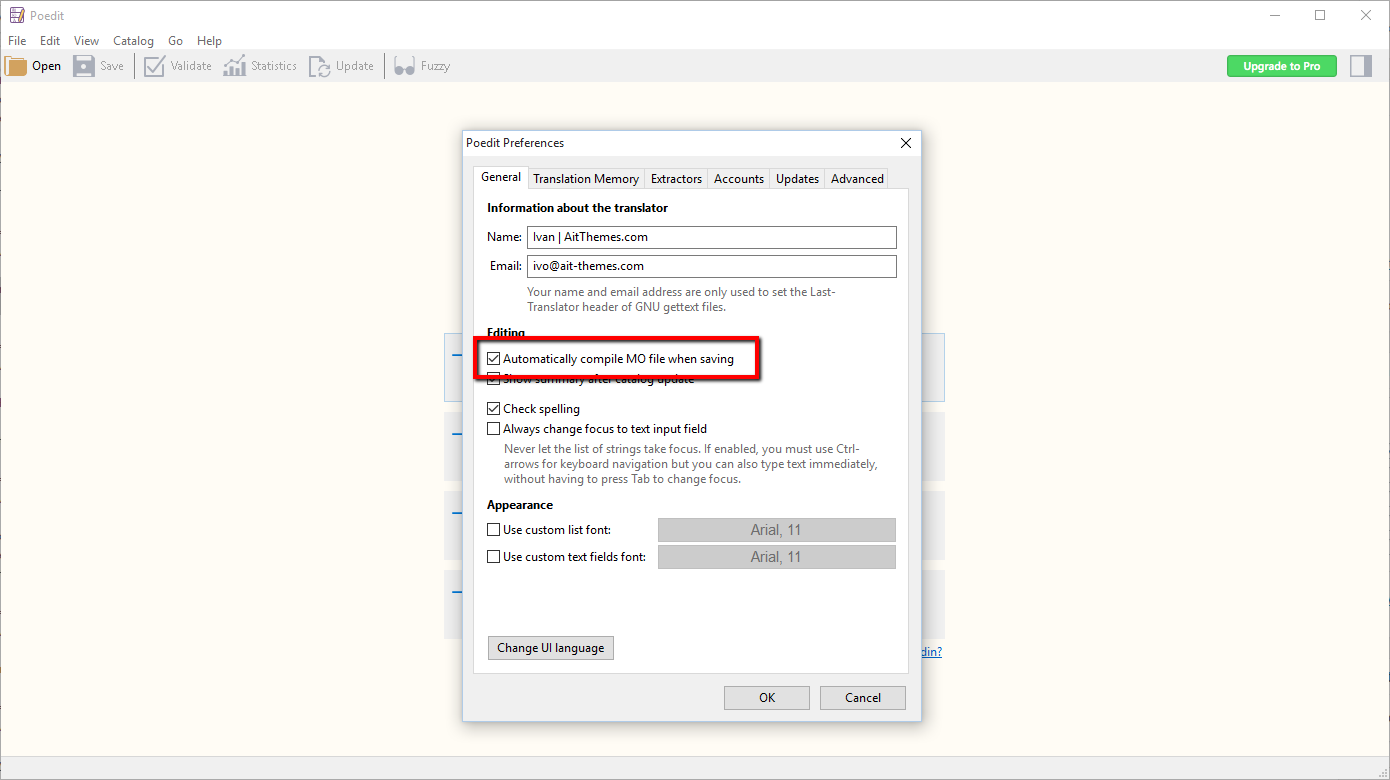
Task: Enable Always change focus to text input field
Action: [494, 429]
